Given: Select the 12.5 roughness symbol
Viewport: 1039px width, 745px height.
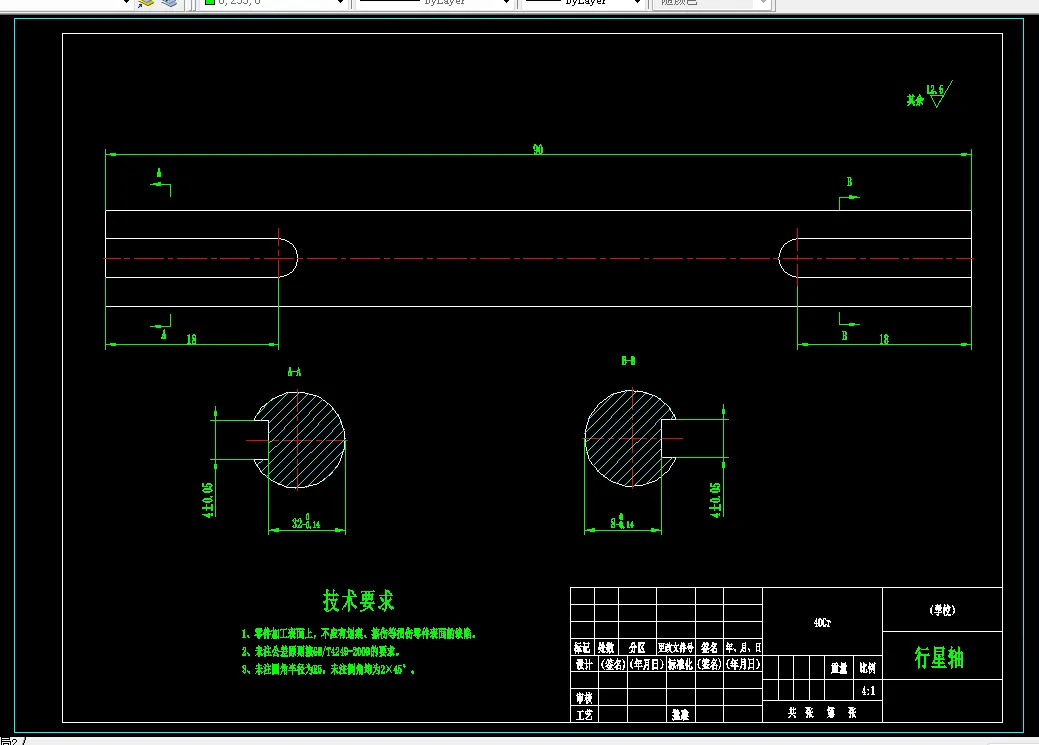Looking at the screenshot, I should [939, 94].
